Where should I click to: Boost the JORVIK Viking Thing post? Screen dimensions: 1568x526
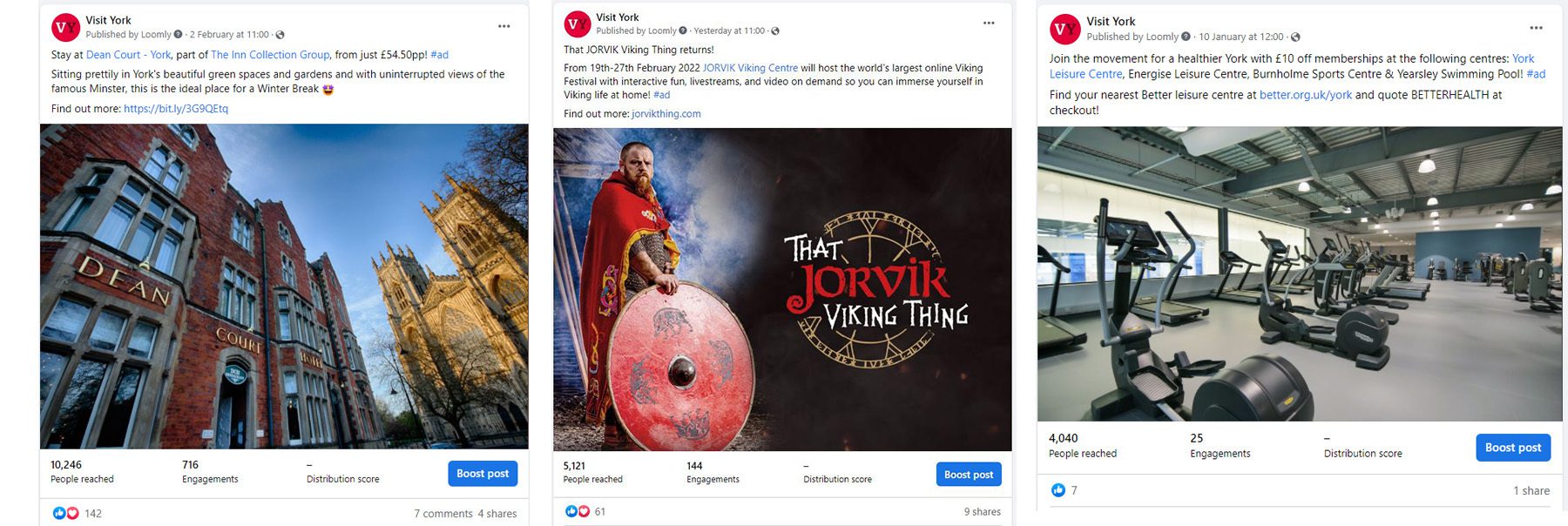969,475
